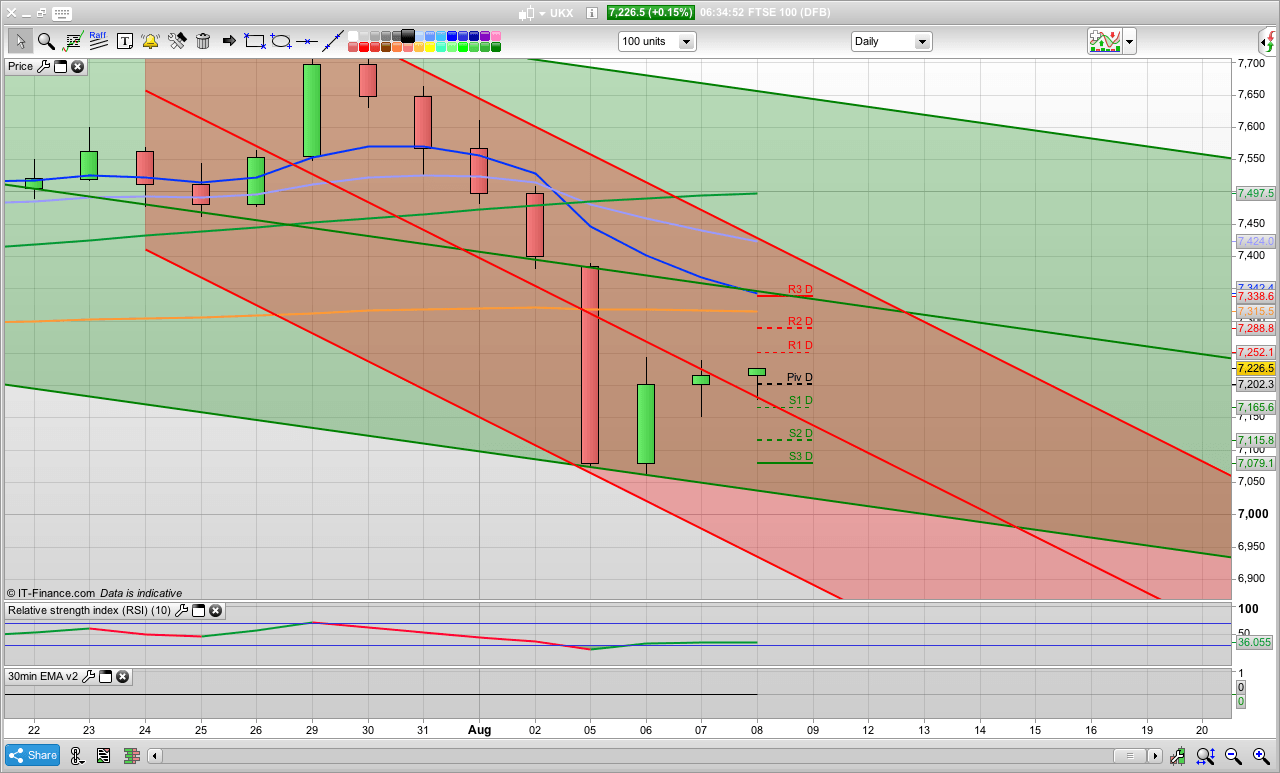1280x773 pixels.
Task: Zoom in with the plus magnifier
Action: pyautogui.click(x=1260, y=756)
